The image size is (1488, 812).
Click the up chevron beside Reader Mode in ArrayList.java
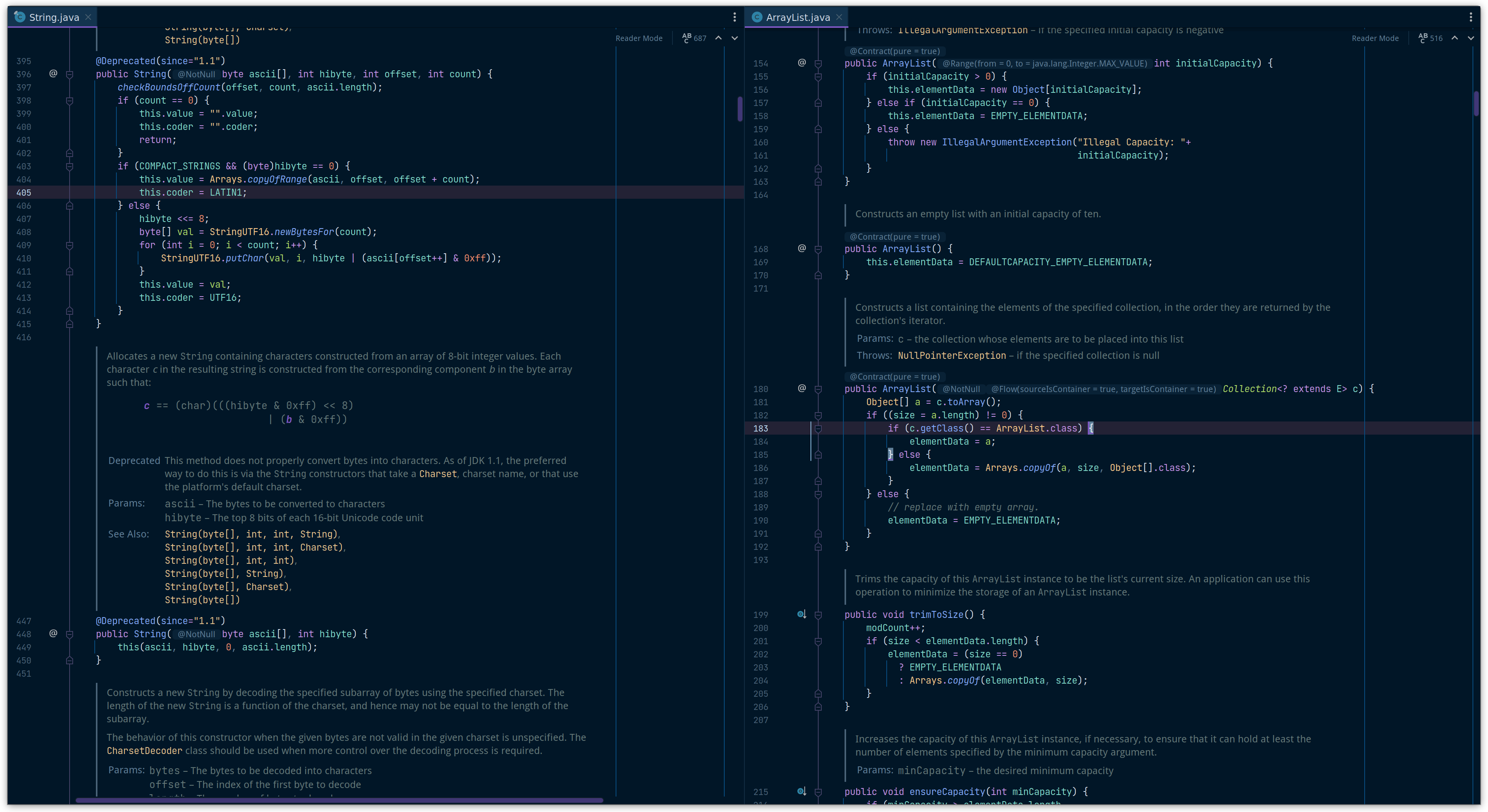click(1455, 38)
